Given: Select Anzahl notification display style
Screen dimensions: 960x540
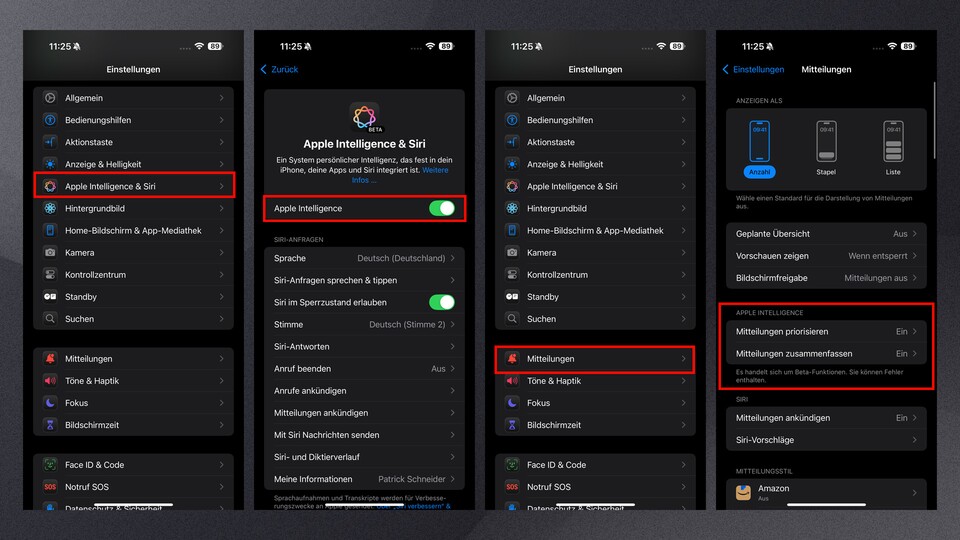Looking at the screenshot, I should (759, 148).
